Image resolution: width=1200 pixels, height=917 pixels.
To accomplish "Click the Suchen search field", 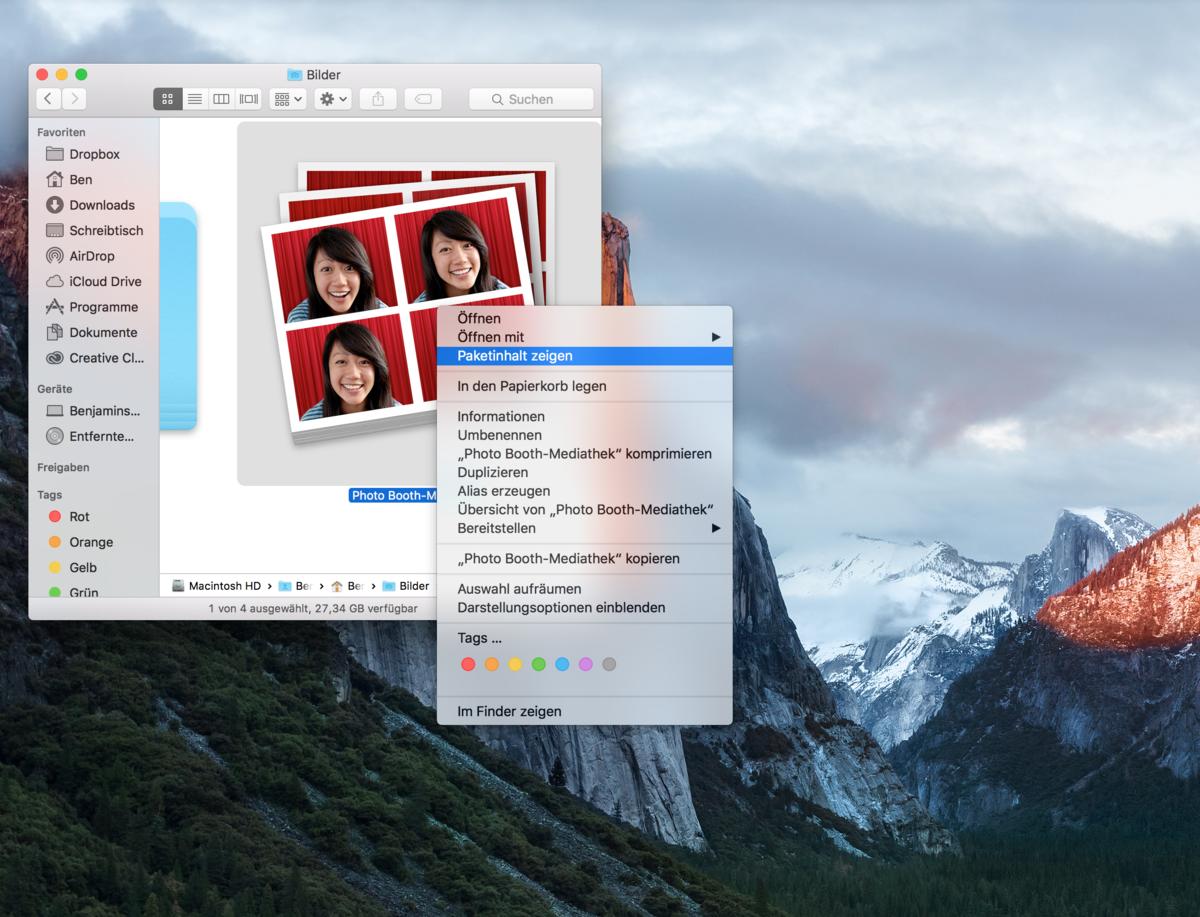I will click(x=531, y=99).
